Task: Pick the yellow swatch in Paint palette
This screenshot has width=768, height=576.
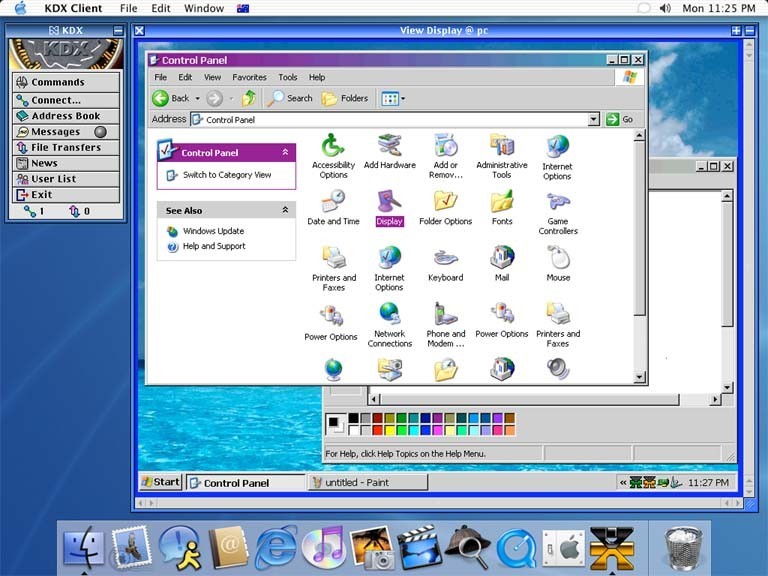Action: pyautogui.click(x=389, y=430)
